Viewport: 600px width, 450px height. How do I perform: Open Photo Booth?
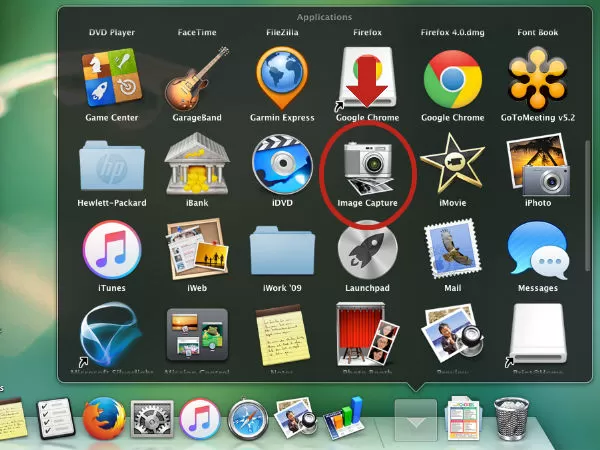tap(367, 335)
